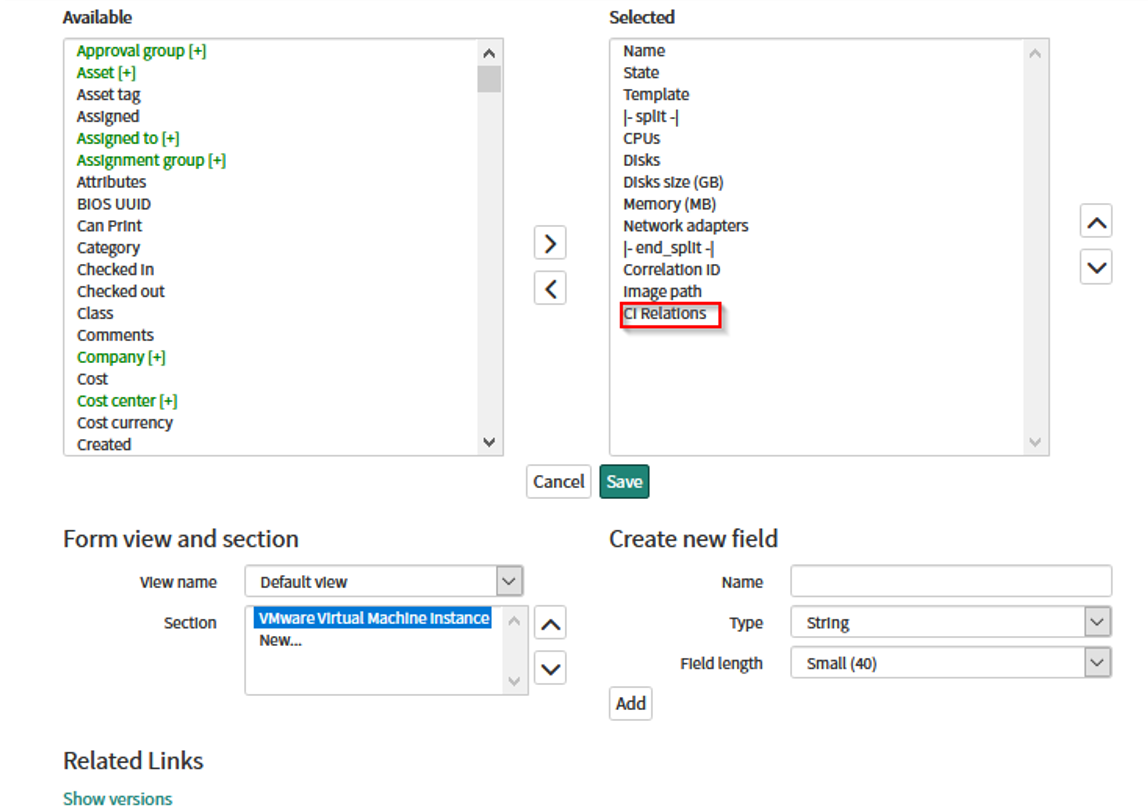1148x809 pixels.
Task: Move selected field to Selected list arrow
Action: coord(550,243)
